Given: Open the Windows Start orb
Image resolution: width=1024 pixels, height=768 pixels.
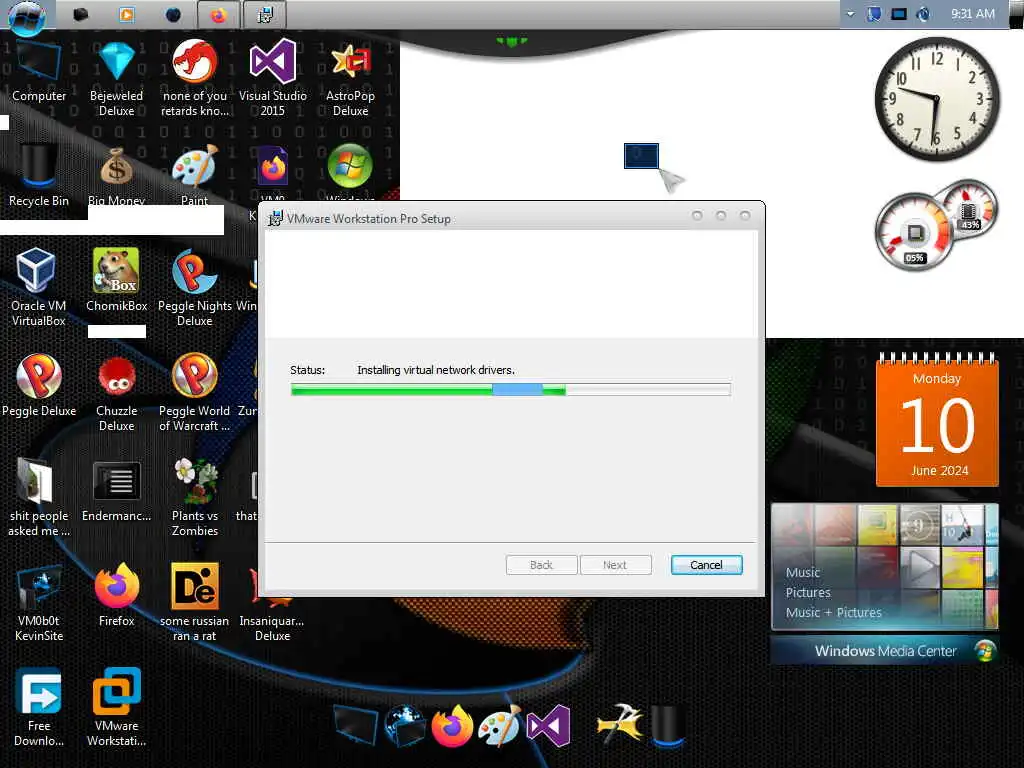Looking at the screenshot, I should (27, 16).
